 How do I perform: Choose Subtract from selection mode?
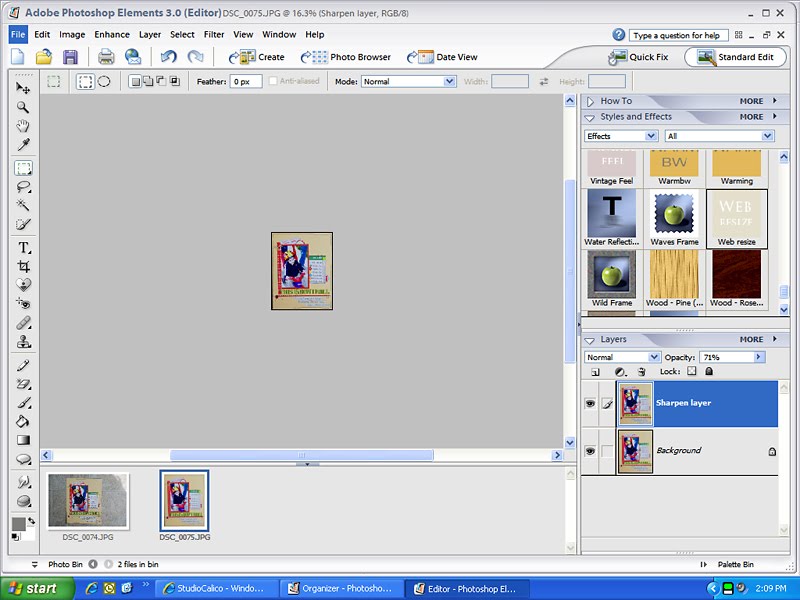click(161, 81)
